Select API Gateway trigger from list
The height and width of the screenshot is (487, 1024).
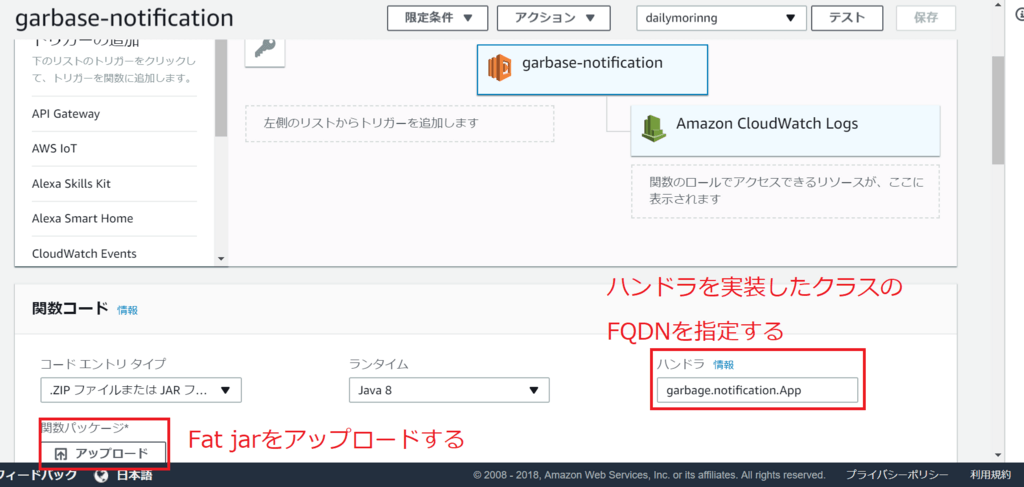pyautogui.click(x=66, y=114)
